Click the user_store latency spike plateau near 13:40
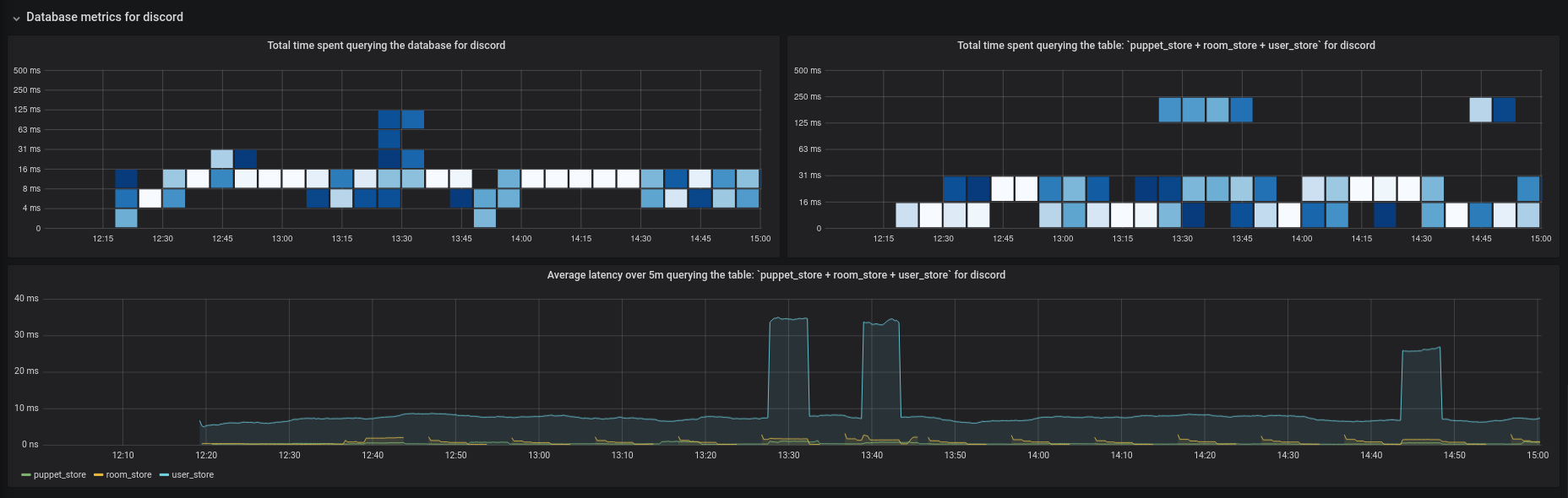Image resolution: width=1568 pixels, height=498 pixels. [x=880, y=322]
